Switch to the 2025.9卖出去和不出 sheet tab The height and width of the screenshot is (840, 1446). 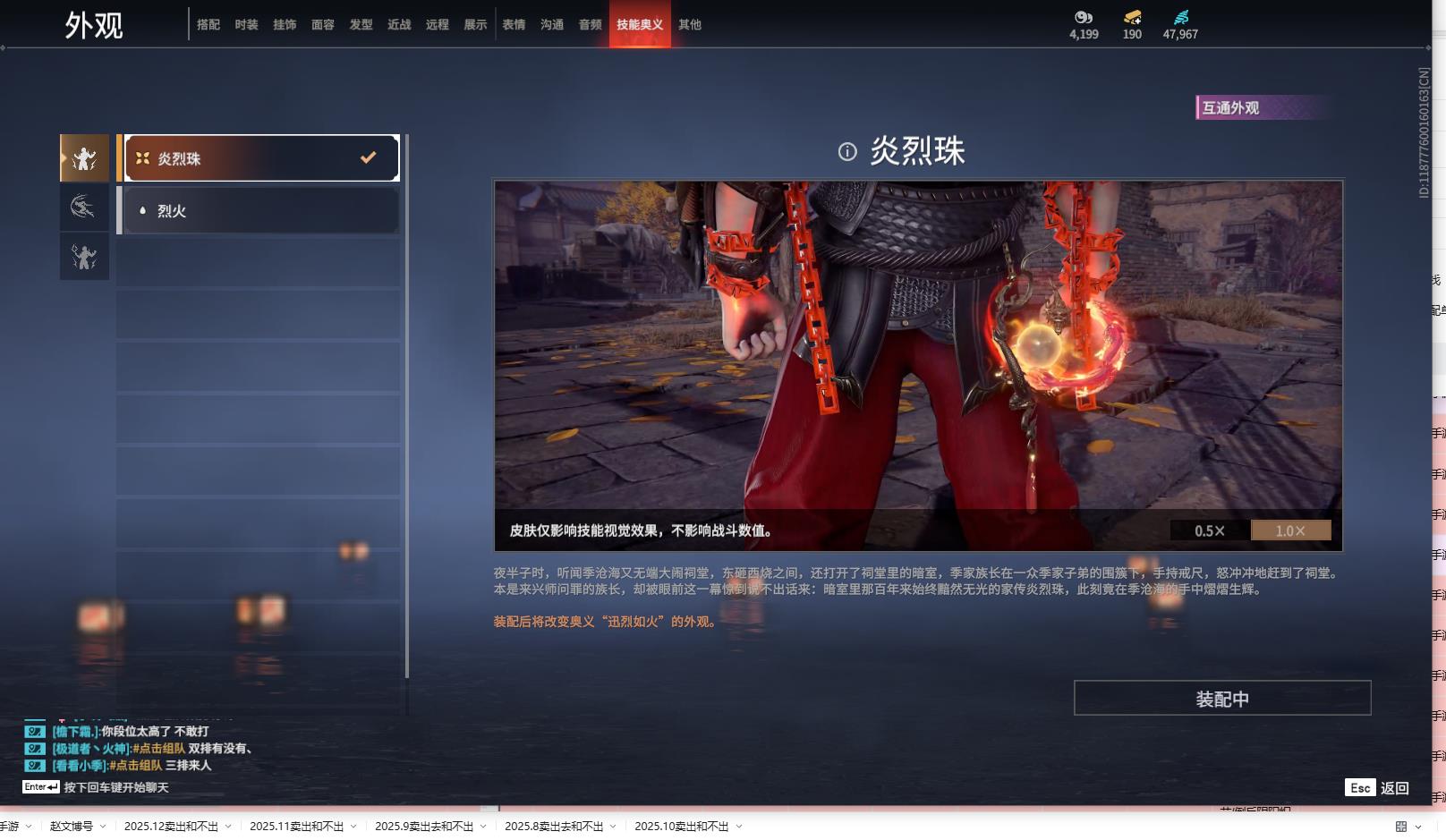tap(424, 827)
